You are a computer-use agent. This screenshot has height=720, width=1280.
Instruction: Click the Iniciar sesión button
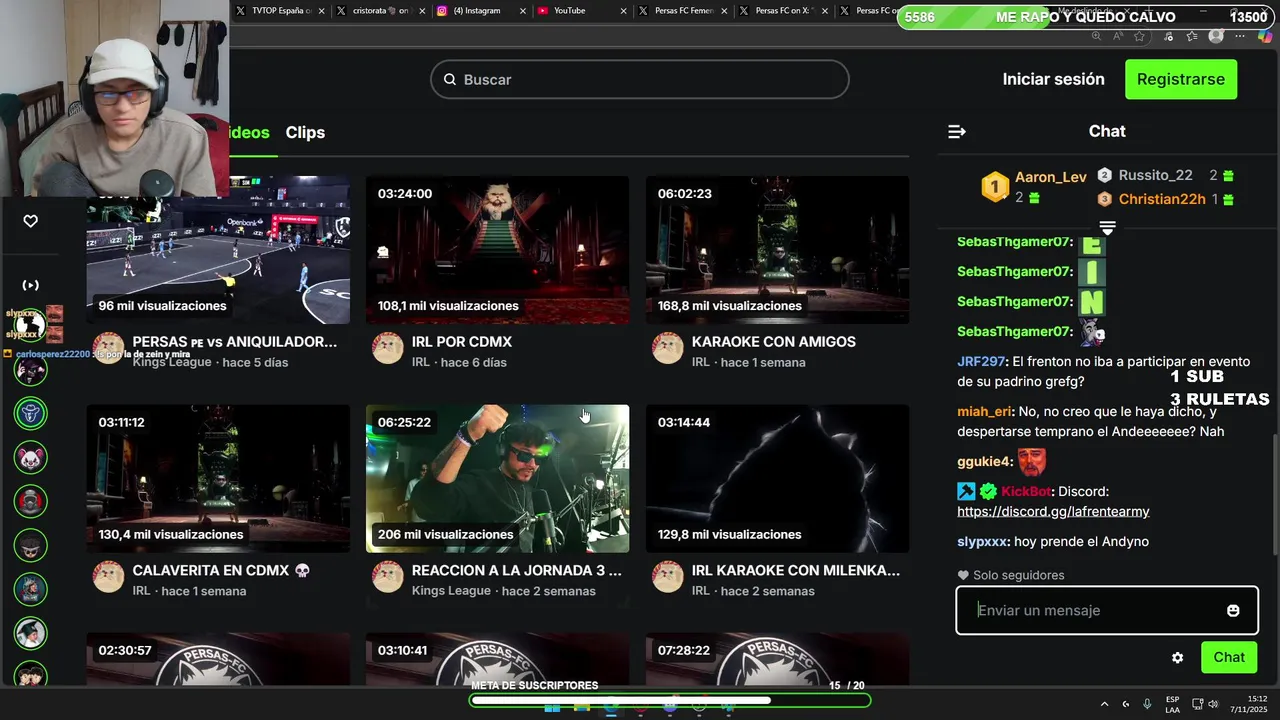pyautogui.click(x=1053, y=79)
